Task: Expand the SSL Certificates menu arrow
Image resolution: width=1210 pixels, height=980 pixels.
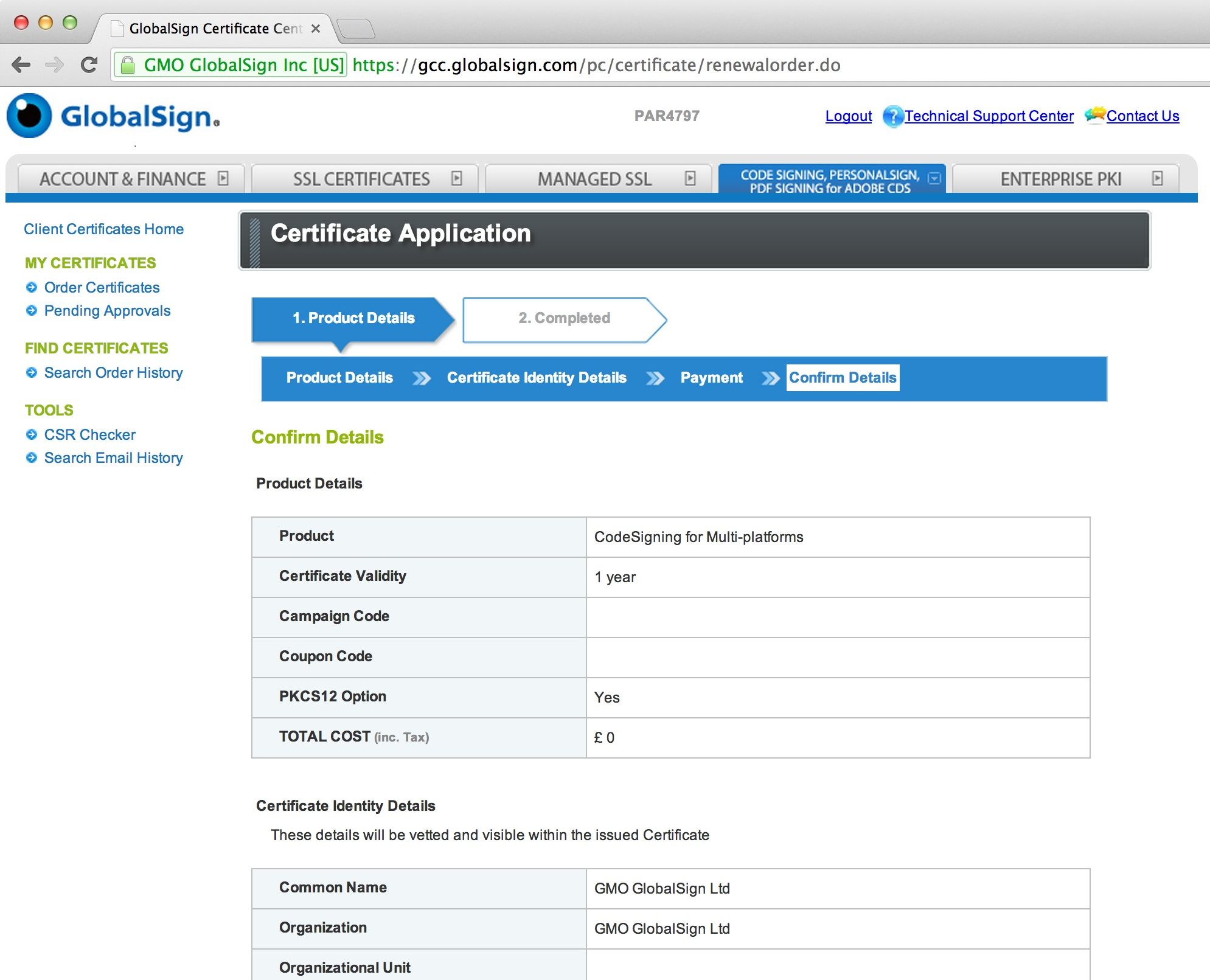Action: pyautogui.click(x=457, y=178)
